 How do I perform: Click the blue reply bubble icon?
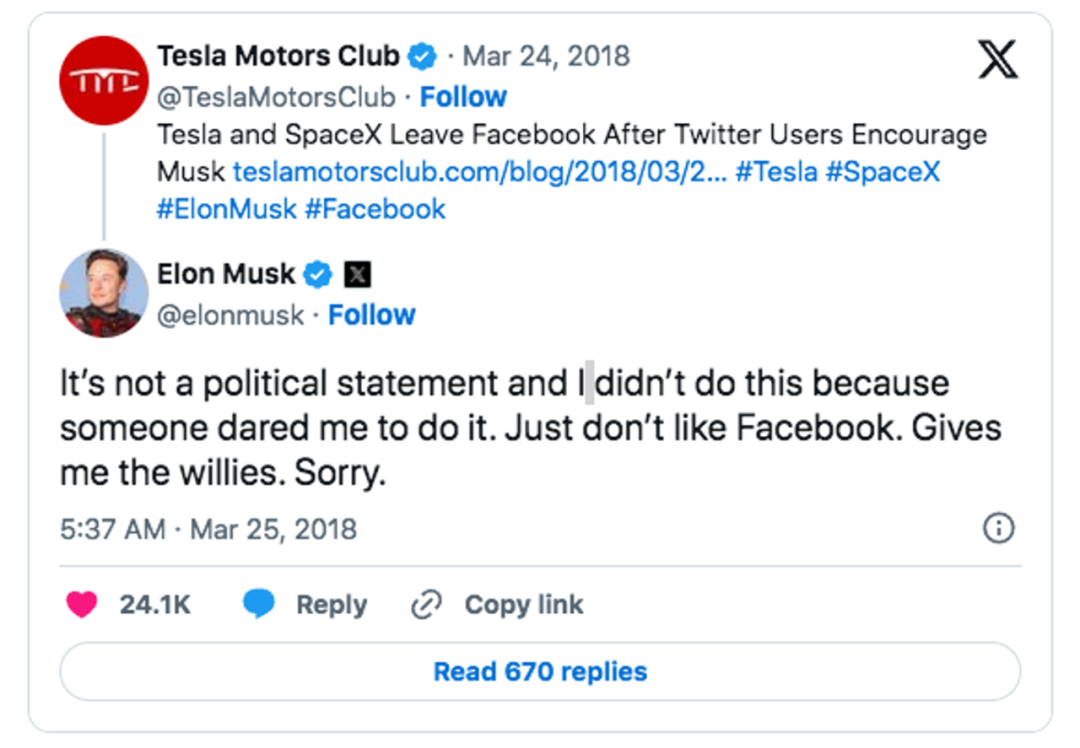[260, 605]
